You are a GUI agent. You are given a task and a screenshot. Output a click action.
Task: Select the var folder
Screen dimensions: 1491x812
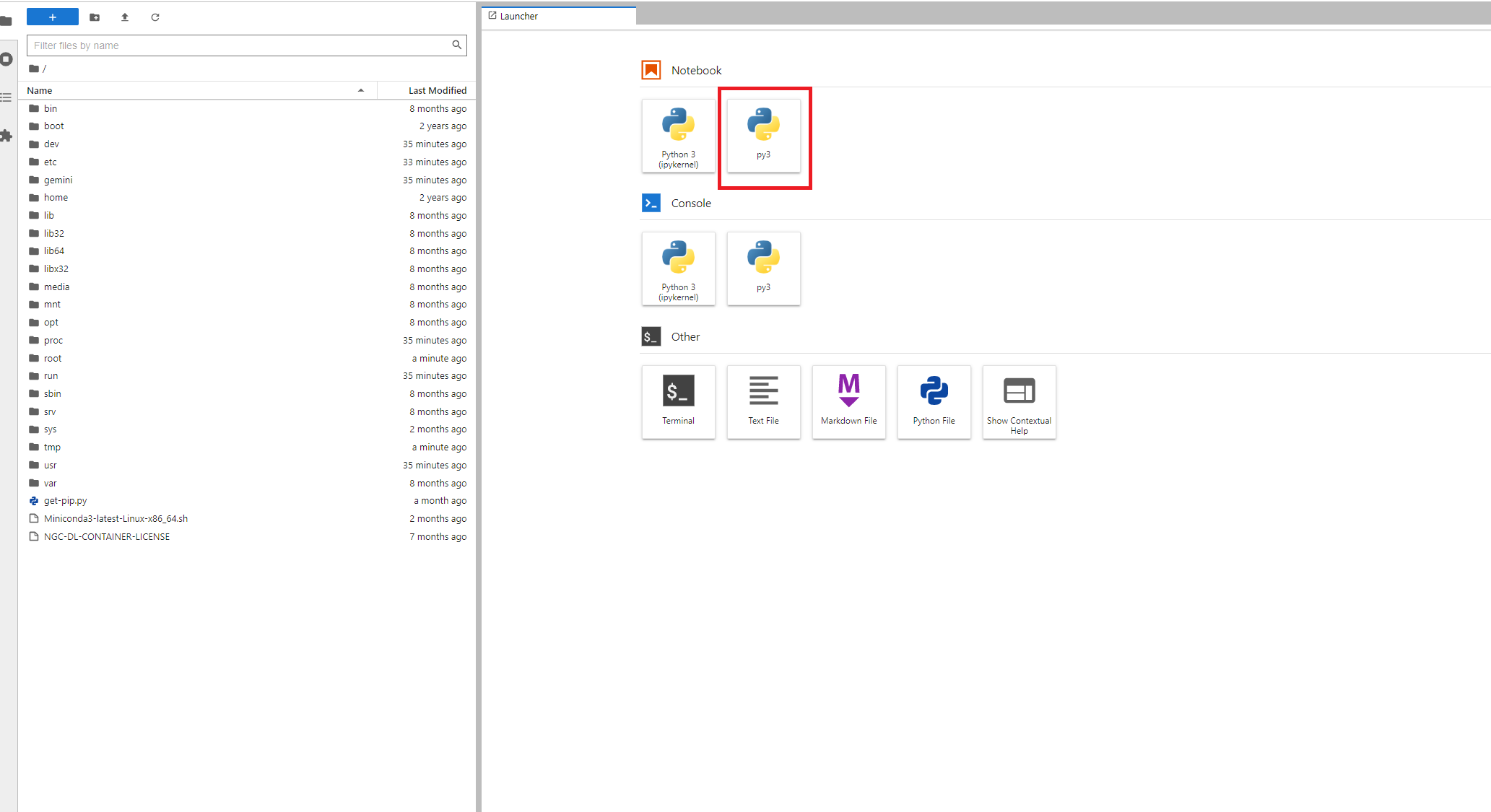247,483
